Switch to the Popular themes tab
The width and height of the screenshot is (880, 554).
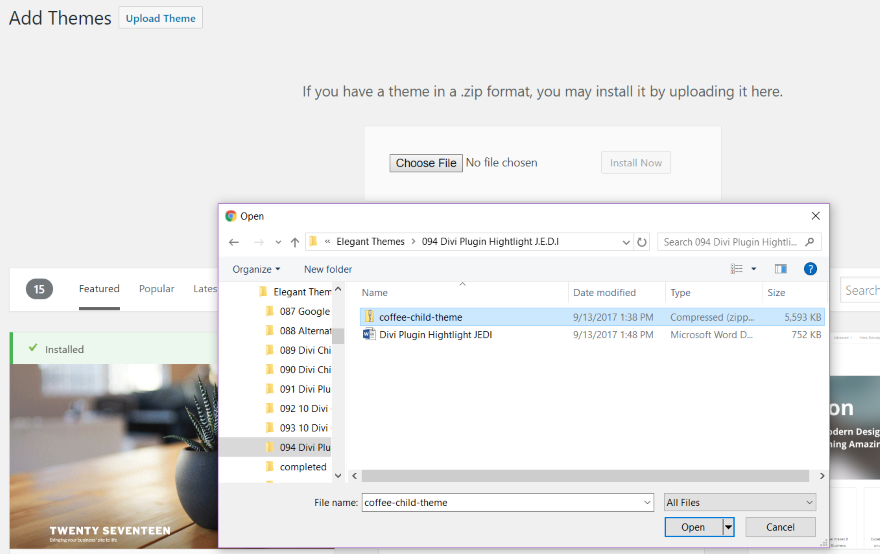pos(156,289)
